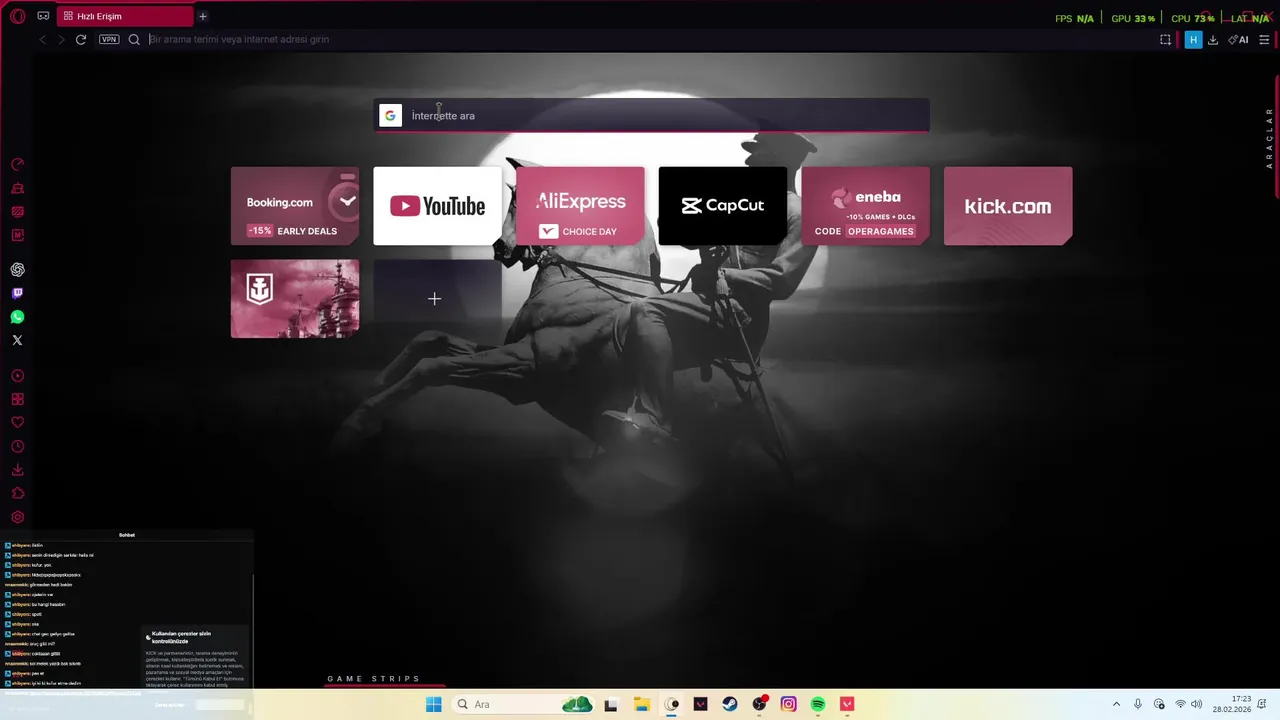The image size is (1280, 720).
Task: Go back with the left arrow
Action: pyautogui.click(x=42, y=40)
